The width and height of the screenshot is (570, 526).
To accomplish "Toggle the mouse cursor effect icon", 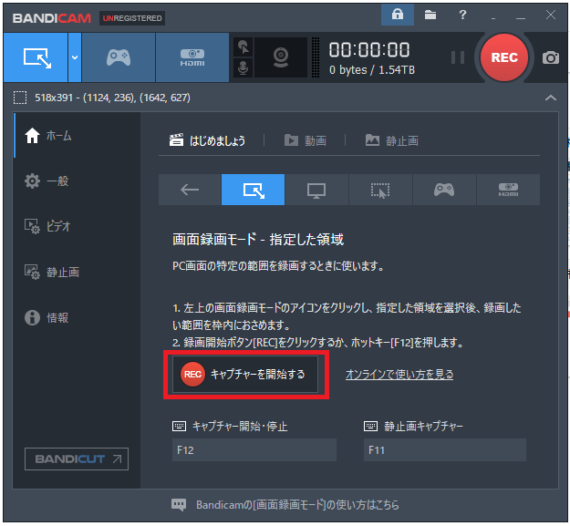I will click(x=243, y=47).
